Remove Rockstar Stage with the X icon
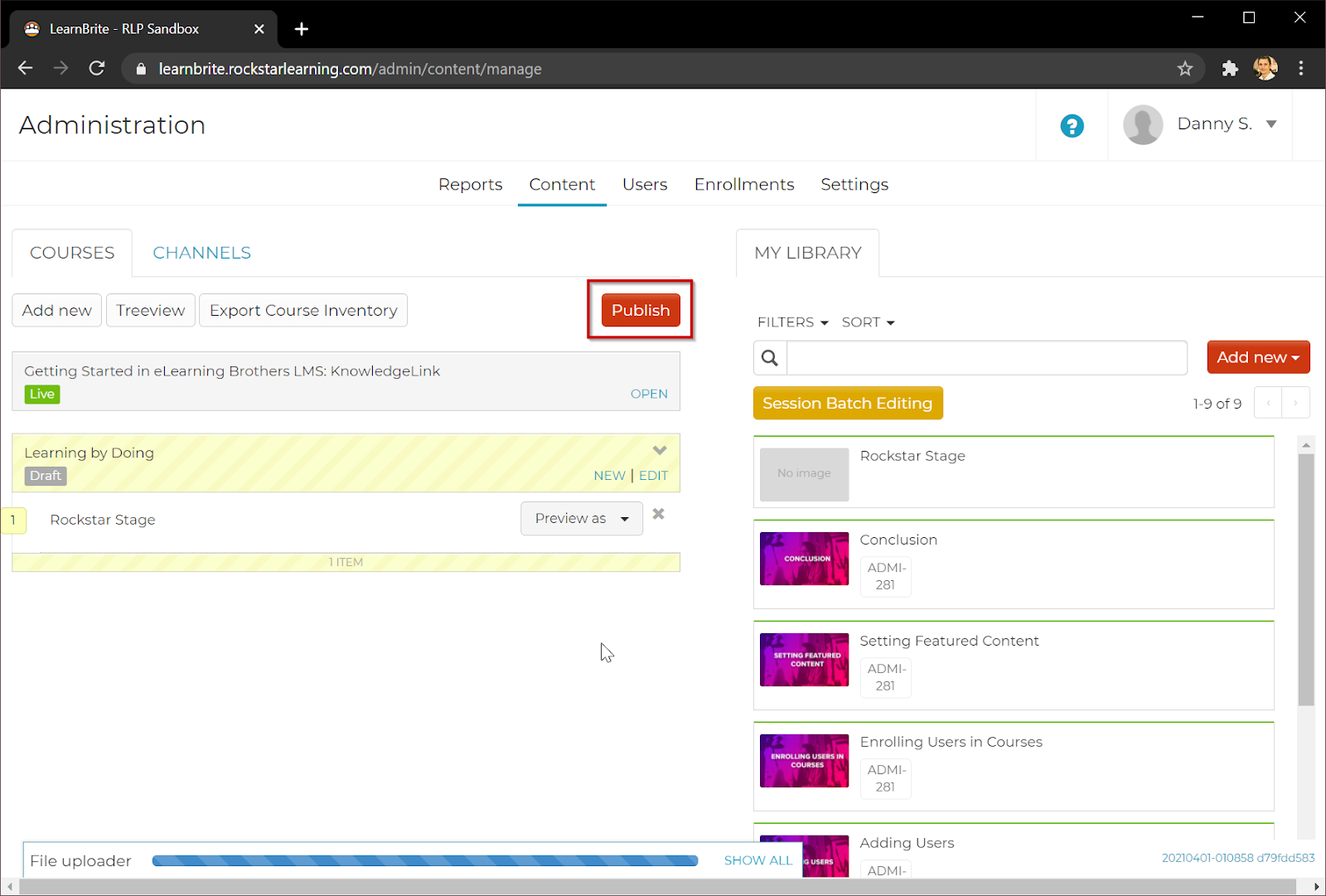The height and width of the screenshot is (896, 1326). click(659, 514)
